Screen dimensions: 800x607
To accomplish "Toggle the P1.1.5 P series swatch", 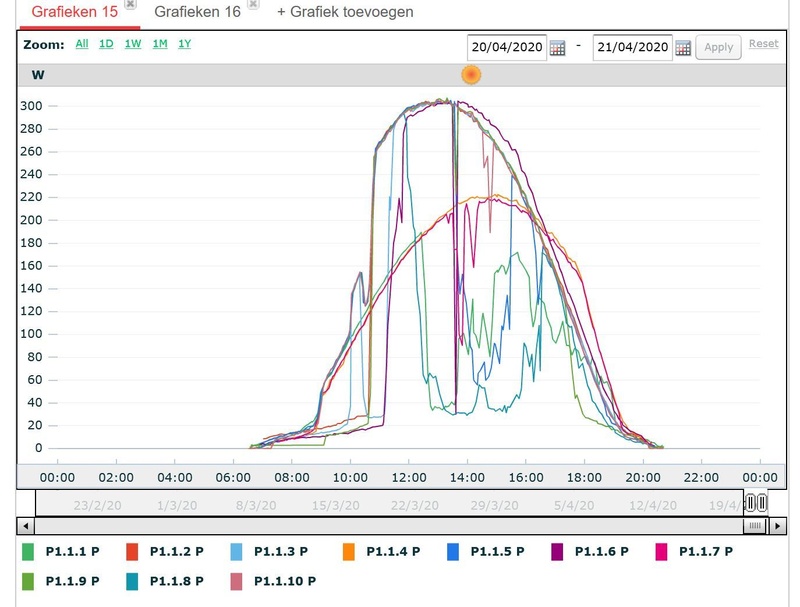I will point(453,552).
